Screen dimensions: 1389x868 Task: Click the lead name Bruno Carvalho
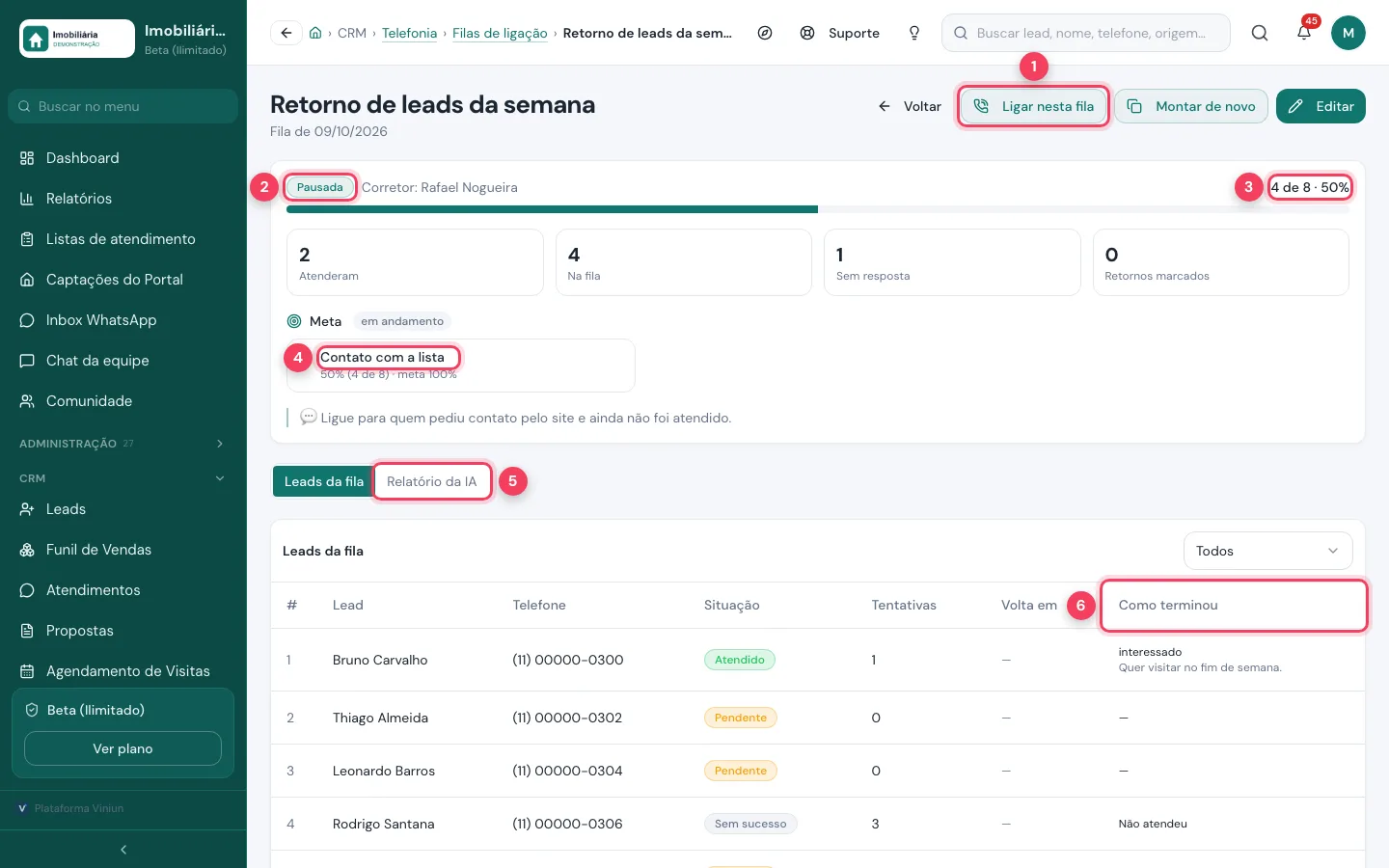pos(380,660)
